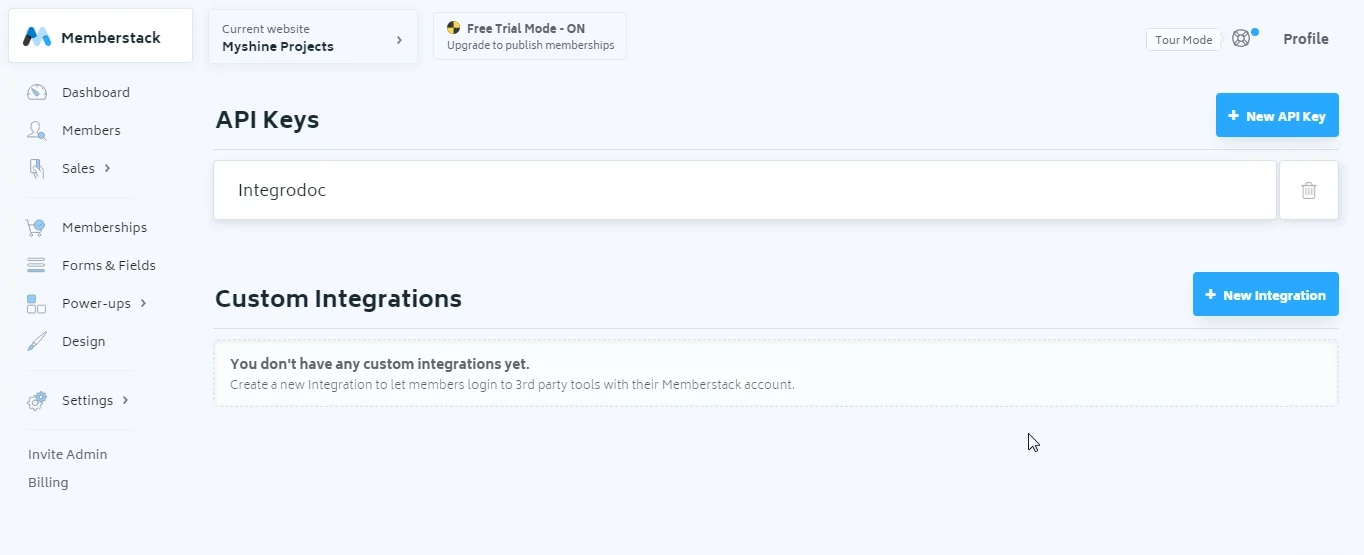Viewport: 1364px width, 555px height.
Task: Open the Design brush icon
Action: 37,341
